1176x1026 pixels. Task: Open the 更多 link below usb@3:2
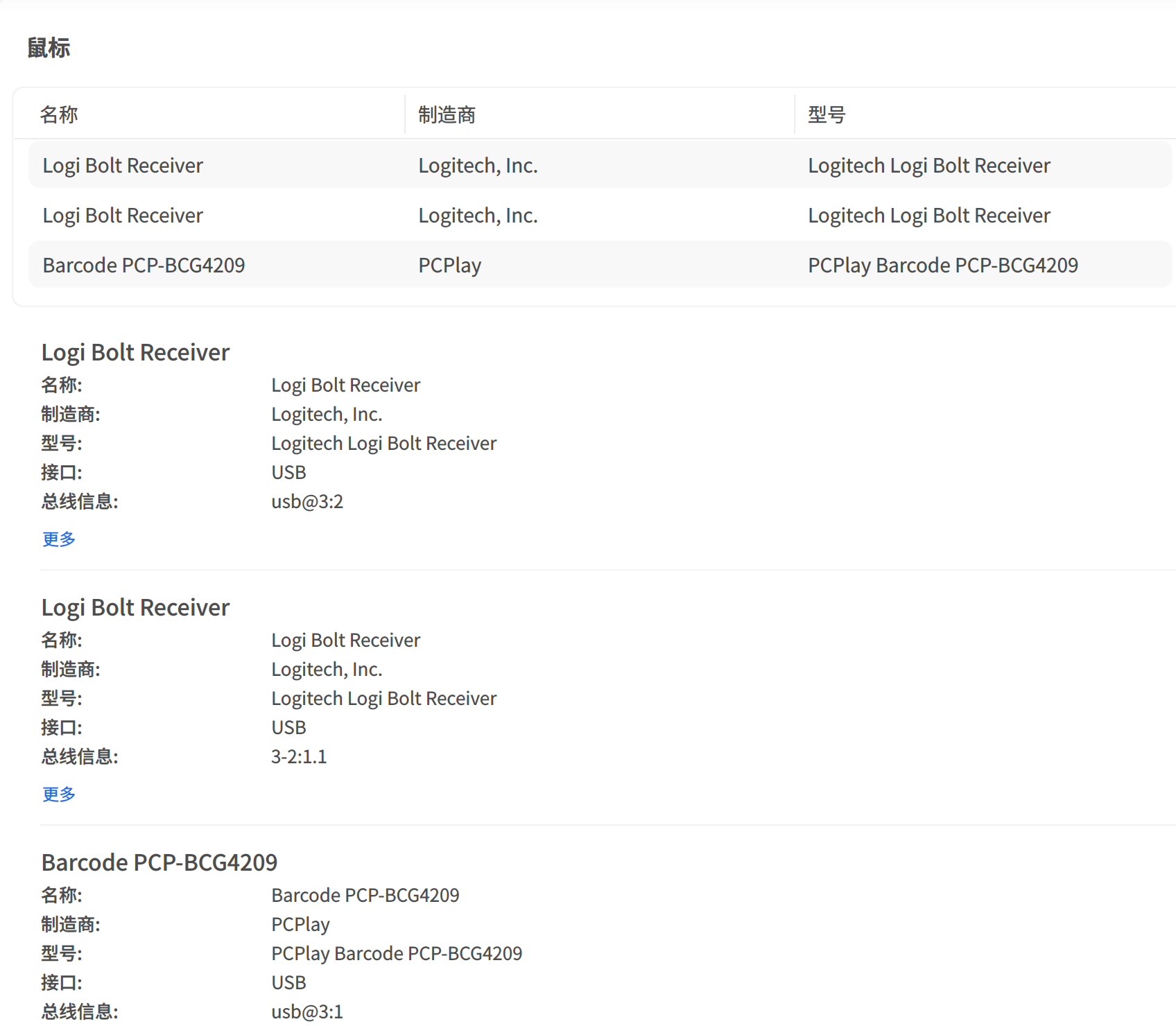pyautogui.click(x=59, y=539)
